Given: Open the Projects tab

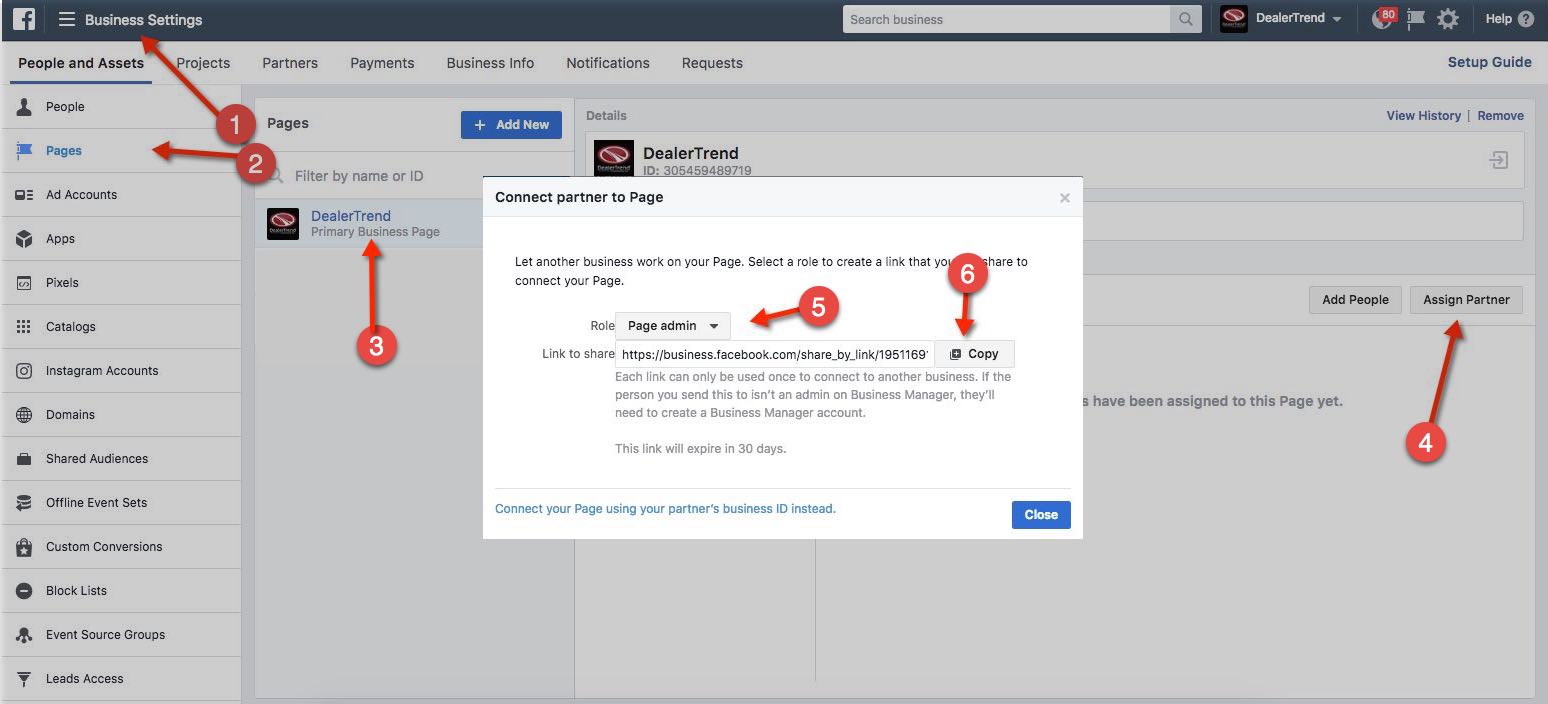Looking at the screenshot, I should click(x=203, y=63).
